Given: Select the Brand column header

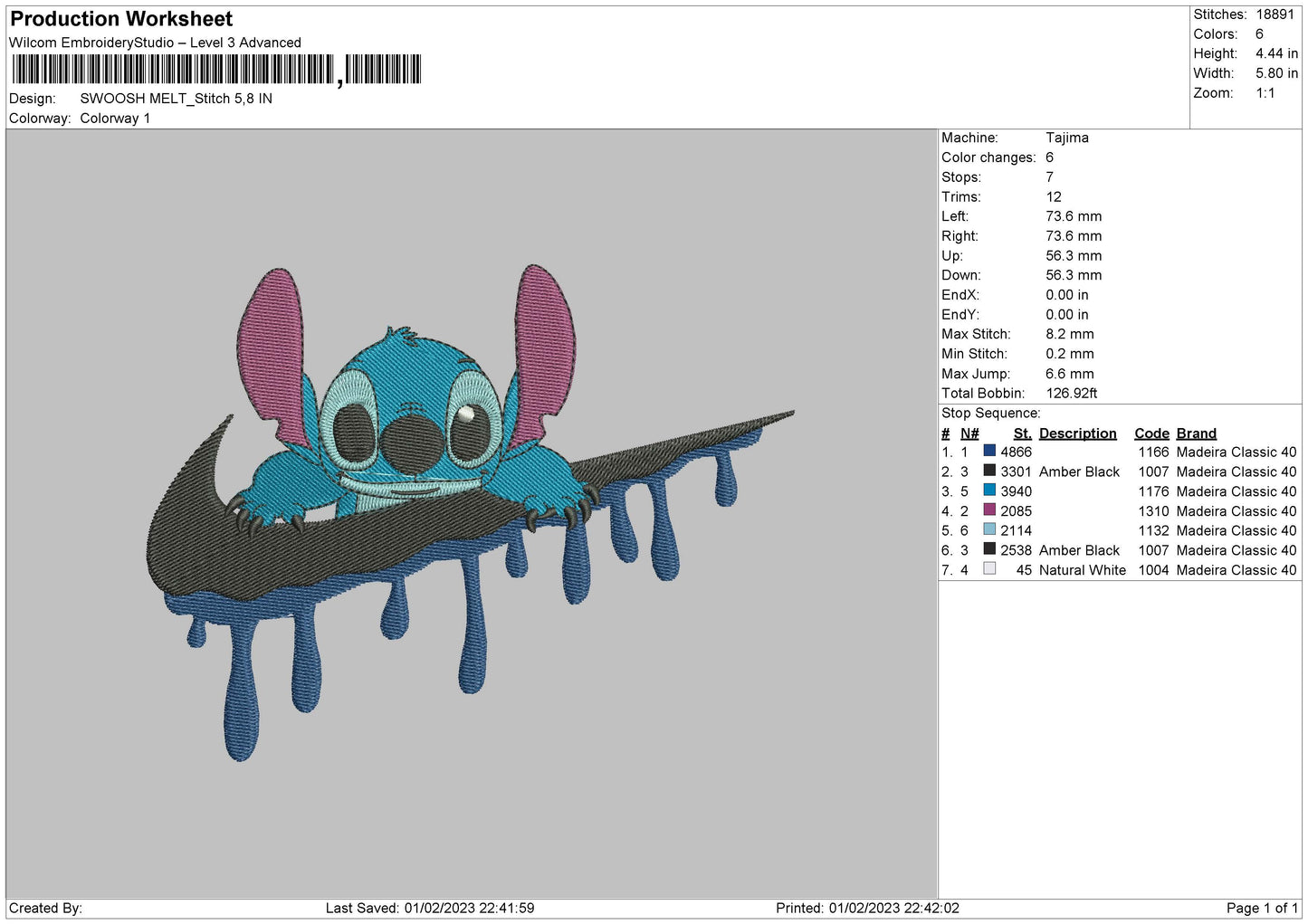Looking at the screenshot, I should [1196, 433].
